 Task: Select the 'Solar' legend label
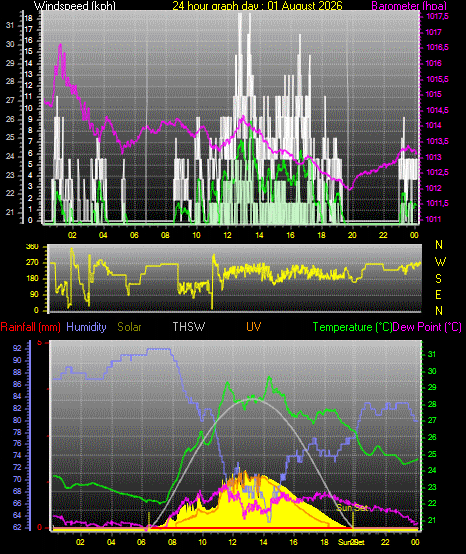pos(129,327)
